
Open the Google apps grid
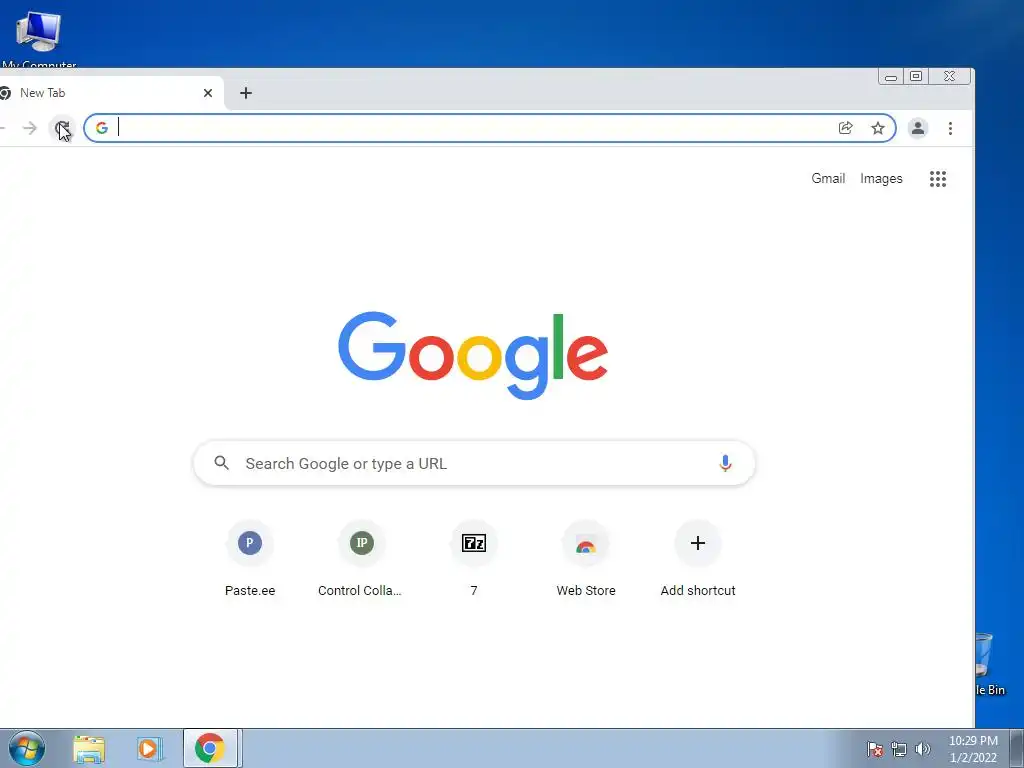point(938,179)
